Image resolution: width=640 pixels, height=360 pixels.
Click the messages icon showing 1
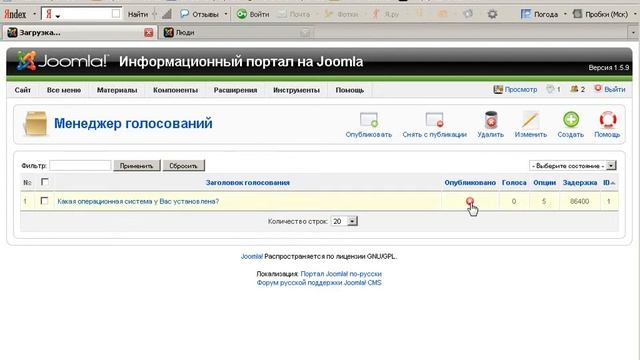(x=551, y=89)
